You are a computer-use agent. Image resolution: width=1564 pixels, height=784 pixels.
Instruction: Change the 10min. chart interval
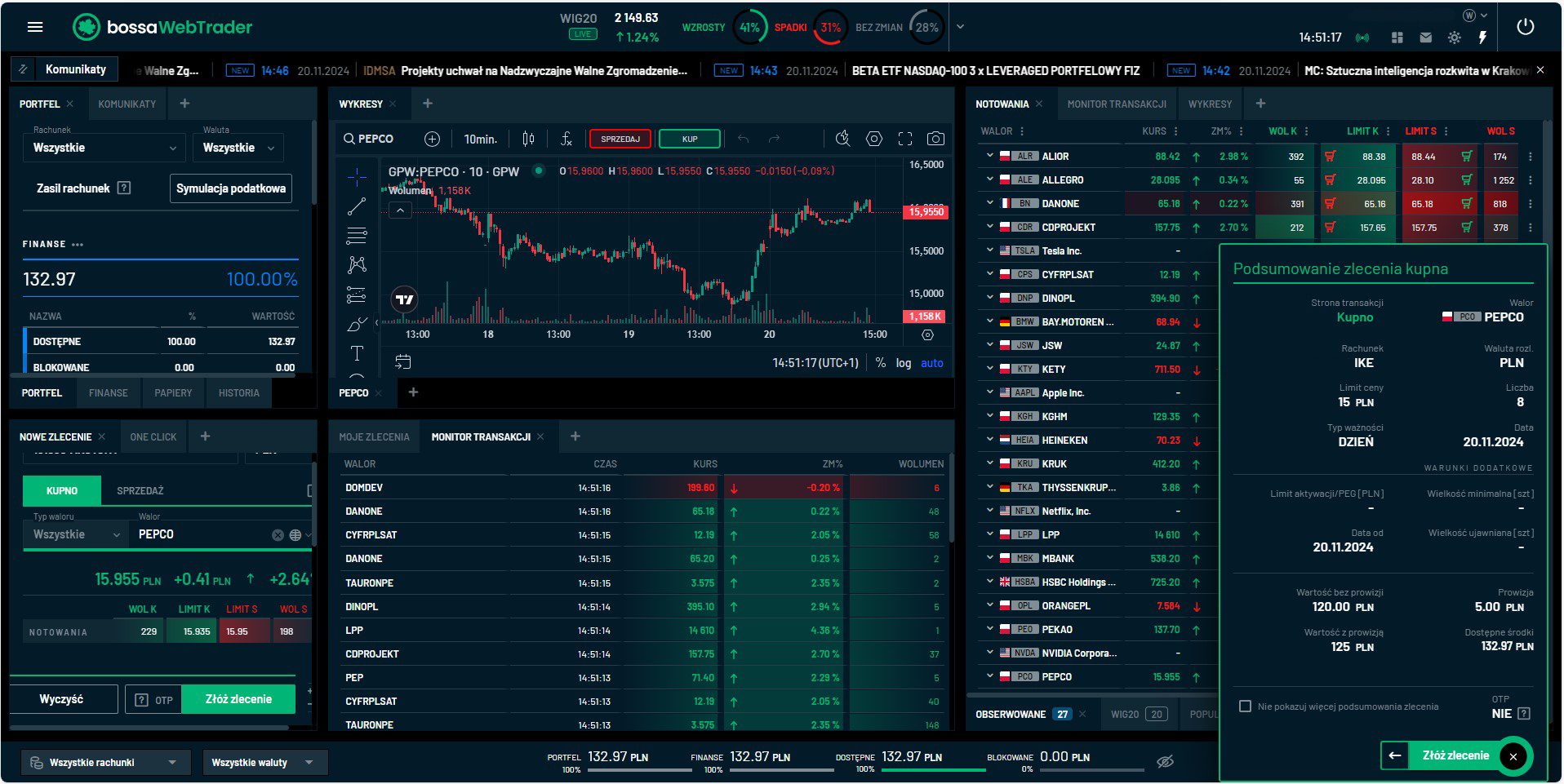[480, 139]
